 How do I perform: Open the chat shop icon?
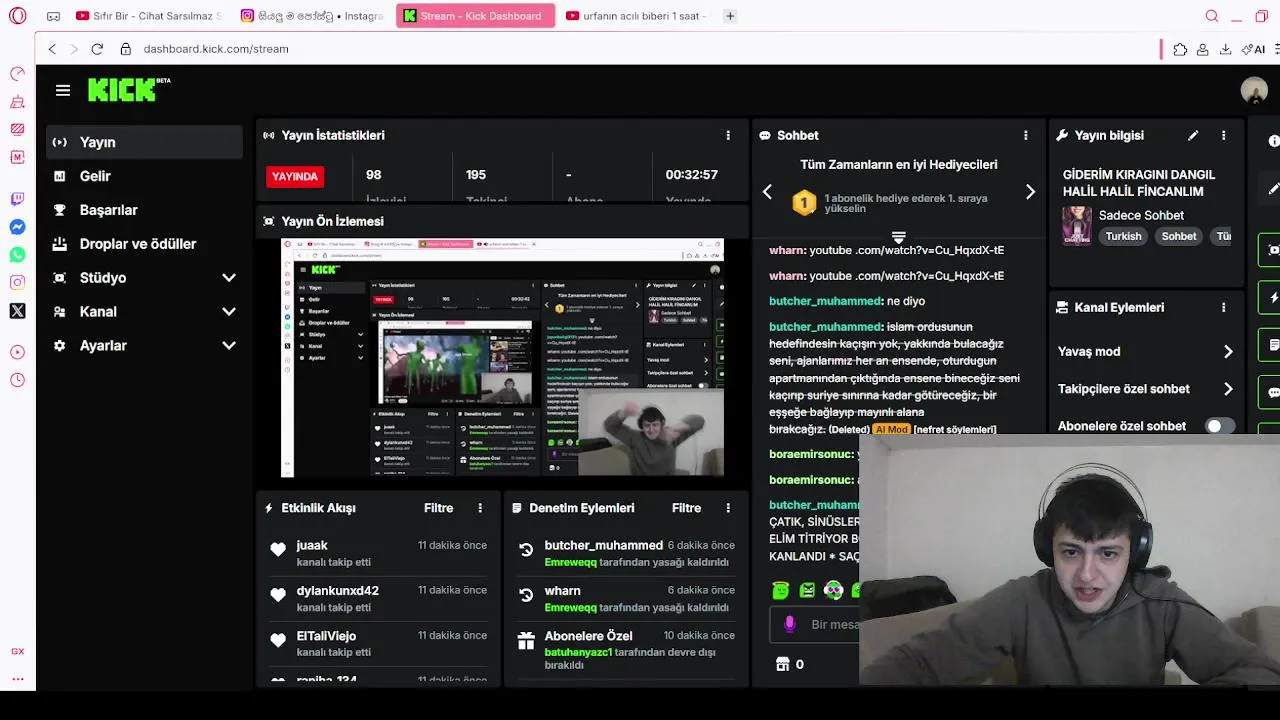pyautogui.click(x=783, y=664)
